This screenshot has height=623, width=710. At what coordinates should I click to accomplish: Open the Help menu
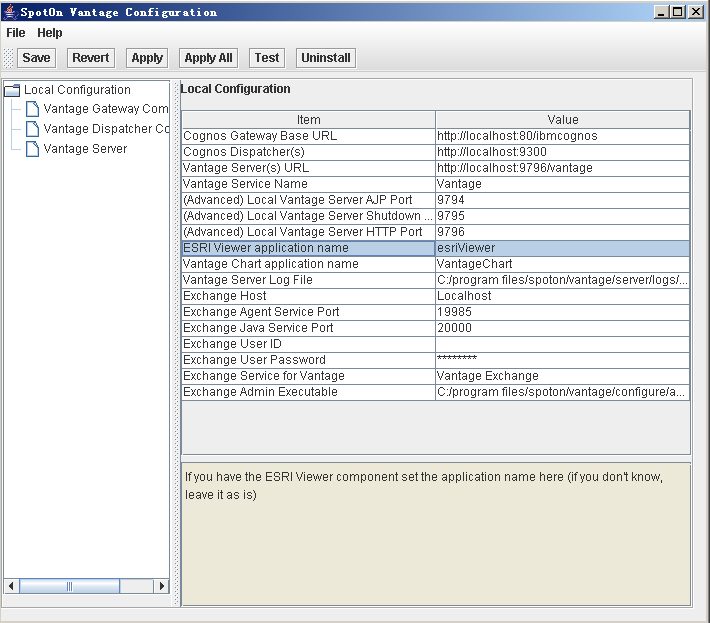[50, 33]
